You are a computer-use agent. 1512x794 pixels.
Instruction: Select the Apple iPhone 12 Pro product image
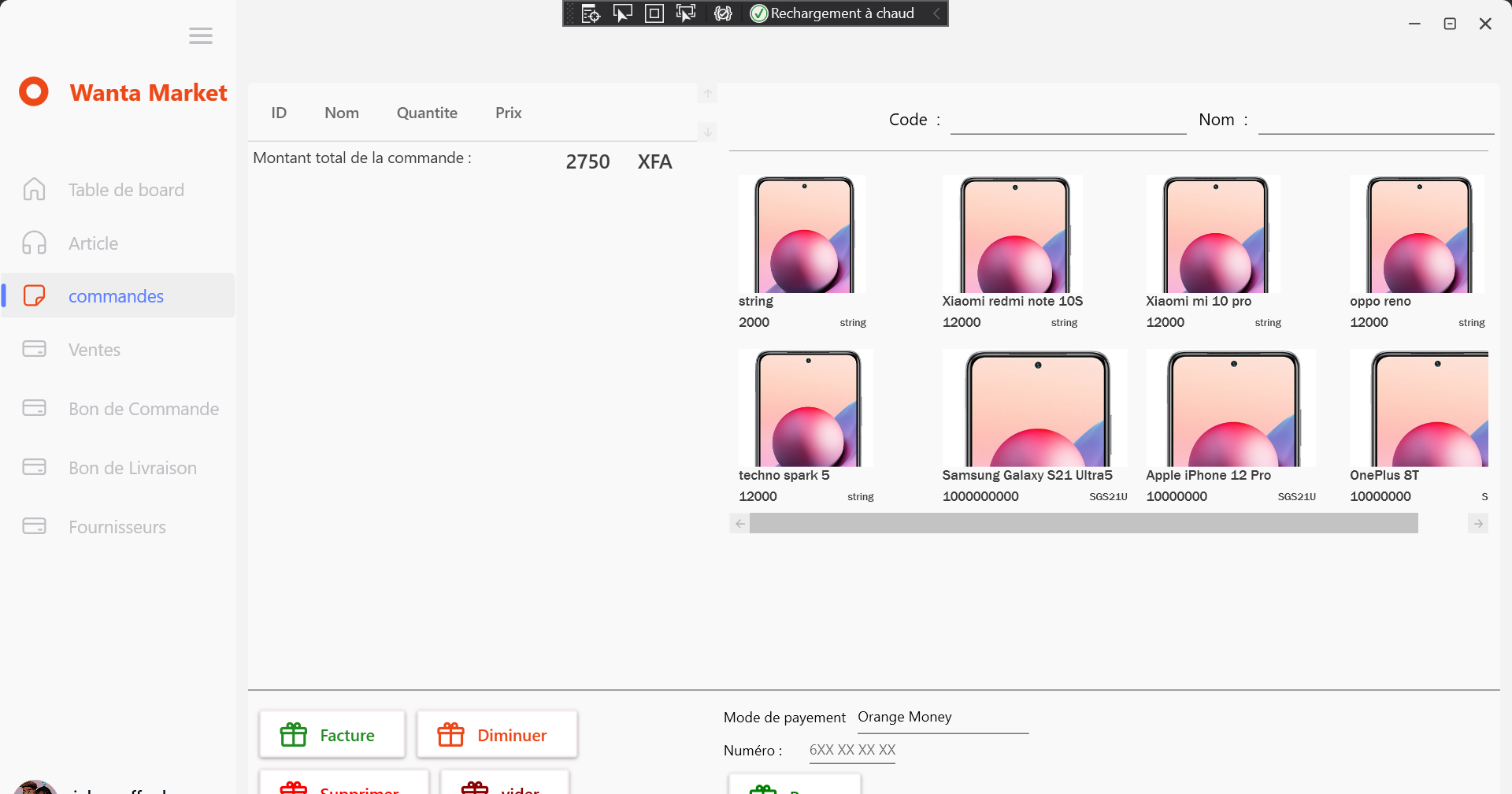tap(1231, 408)
